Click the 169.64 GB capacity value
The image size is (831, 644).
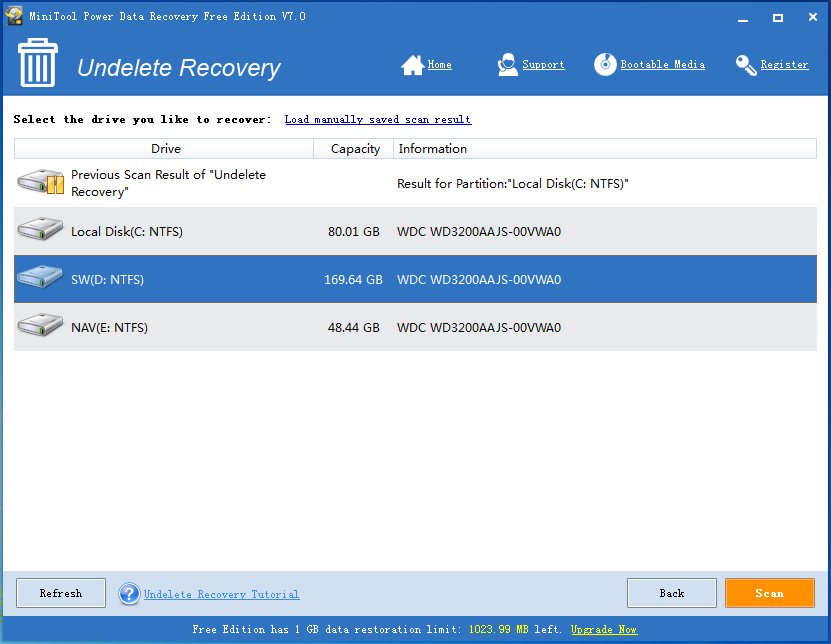[x=353, y=279]
